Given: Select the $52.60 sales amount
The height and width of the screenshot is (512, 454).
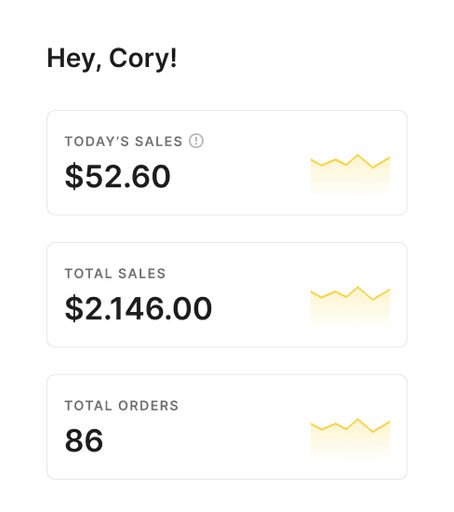Looking at the screenshot, I should (x=118, y=176).
